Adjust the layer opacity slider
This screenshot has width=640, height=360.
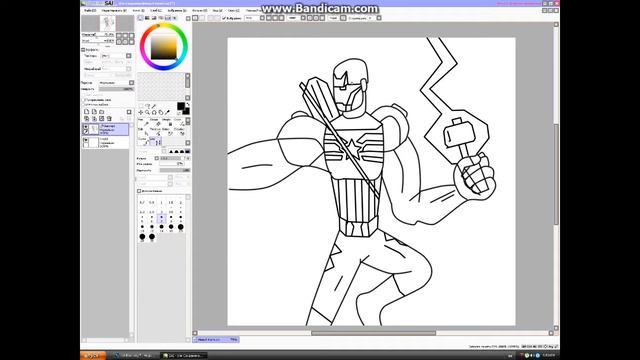(116, 89)
